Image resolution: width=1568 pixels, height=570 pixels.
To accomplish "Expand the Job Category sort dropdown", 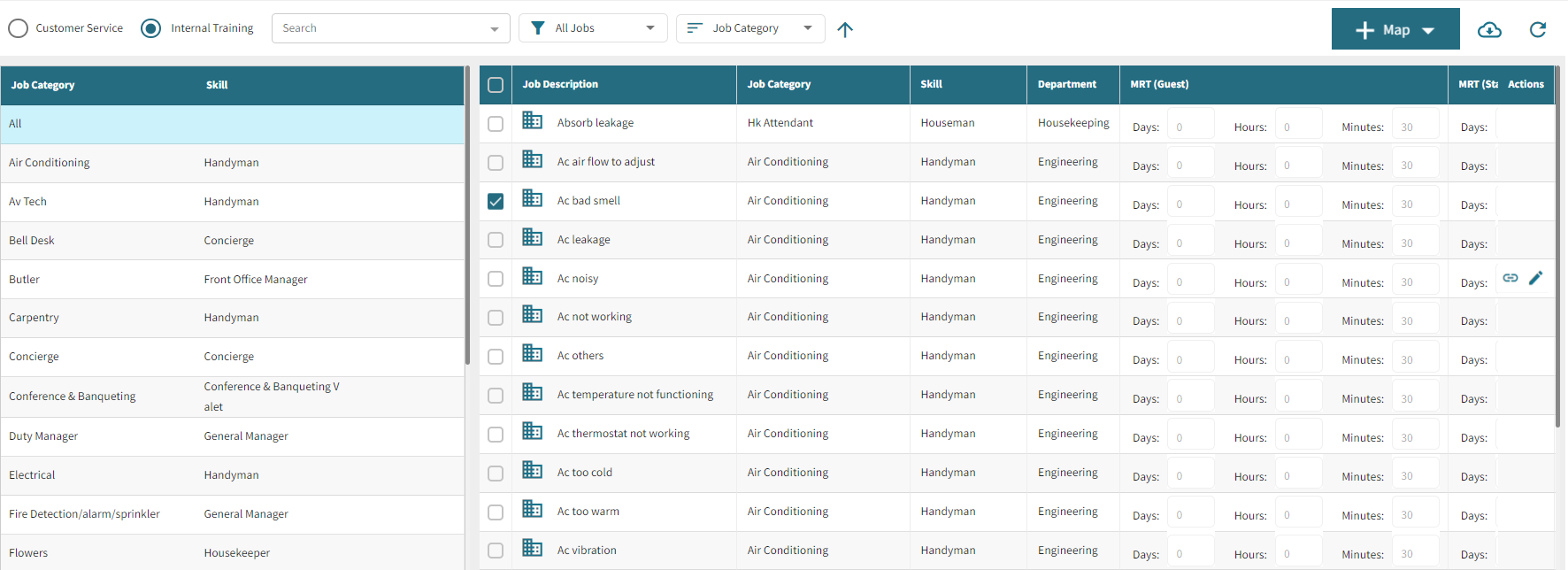I will click(x=749, y=28).
